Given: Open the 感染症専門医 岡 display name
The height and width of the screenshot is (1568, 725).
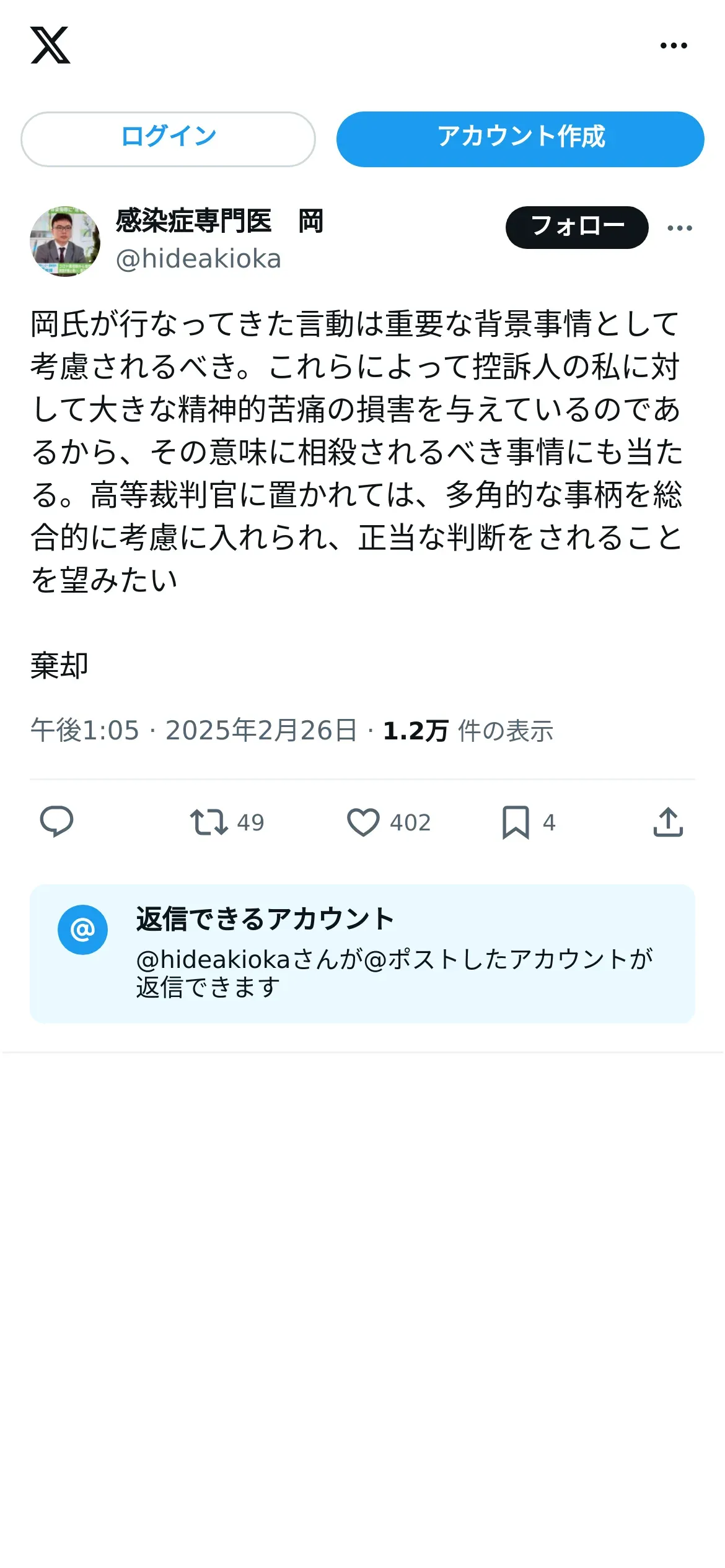Looking at the screenshot, I should pos(219,221).
